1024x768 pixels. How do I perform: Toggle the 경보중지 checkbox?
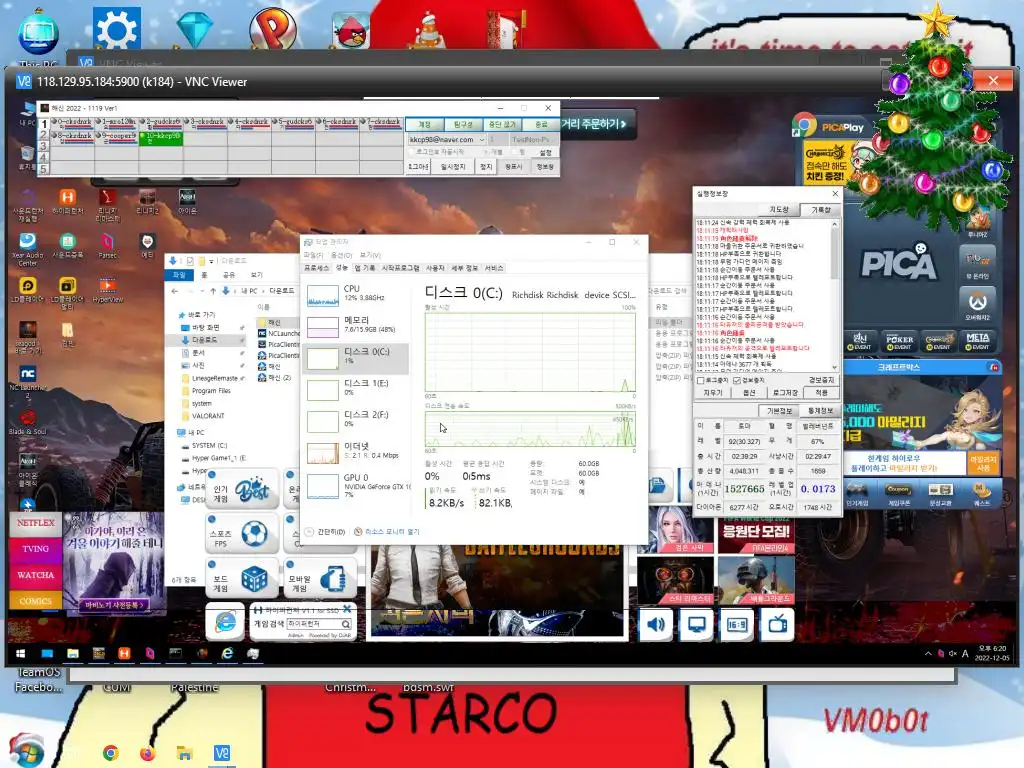[737, 380]
